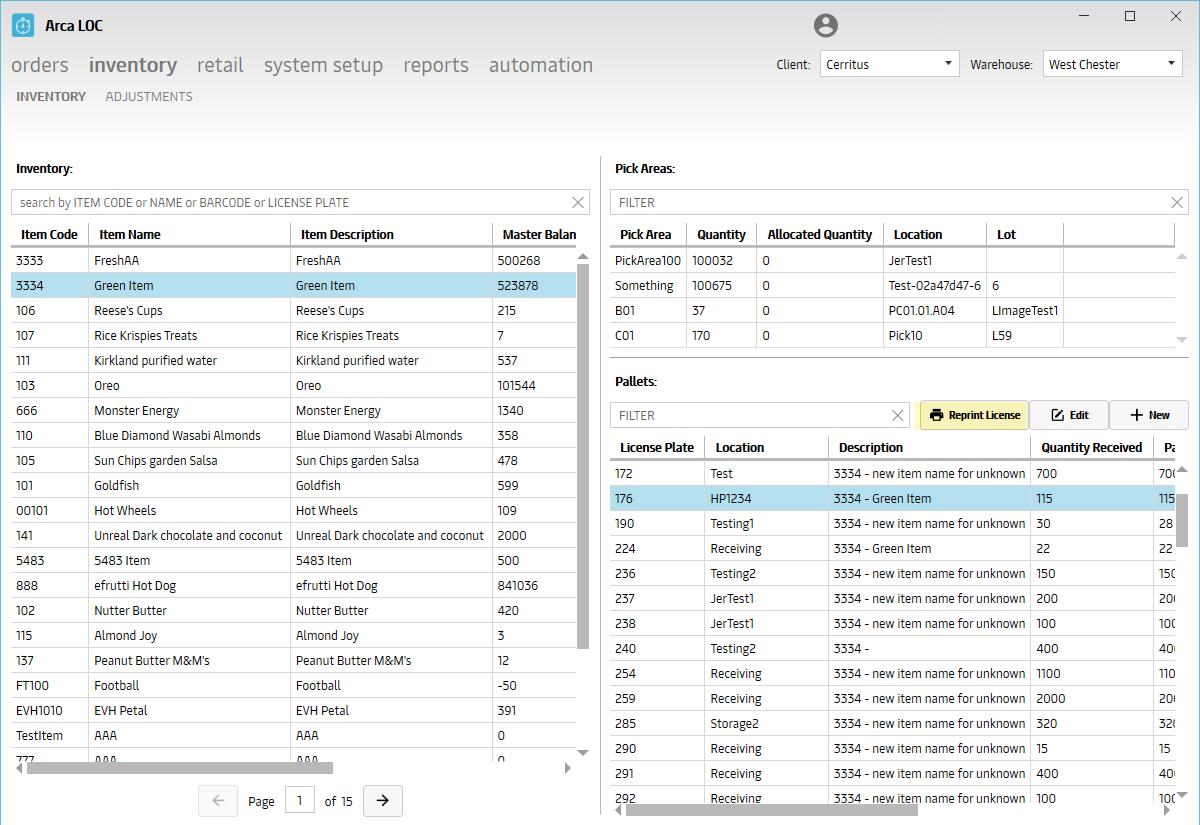
Task: Go to next inventory page arrow
Action: [382, 801]
